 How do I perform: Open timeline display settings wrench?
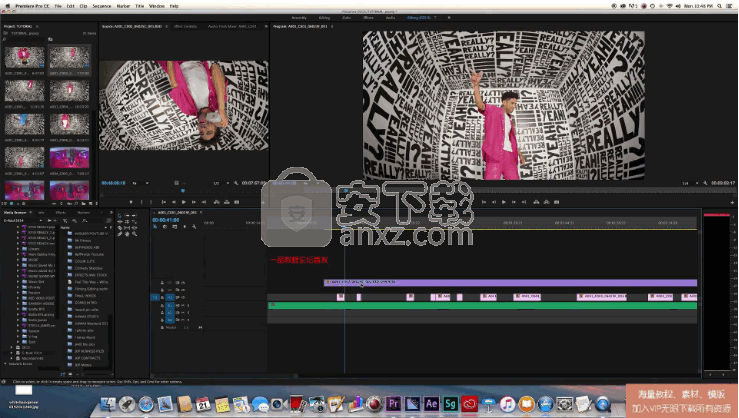coord(194,227)
